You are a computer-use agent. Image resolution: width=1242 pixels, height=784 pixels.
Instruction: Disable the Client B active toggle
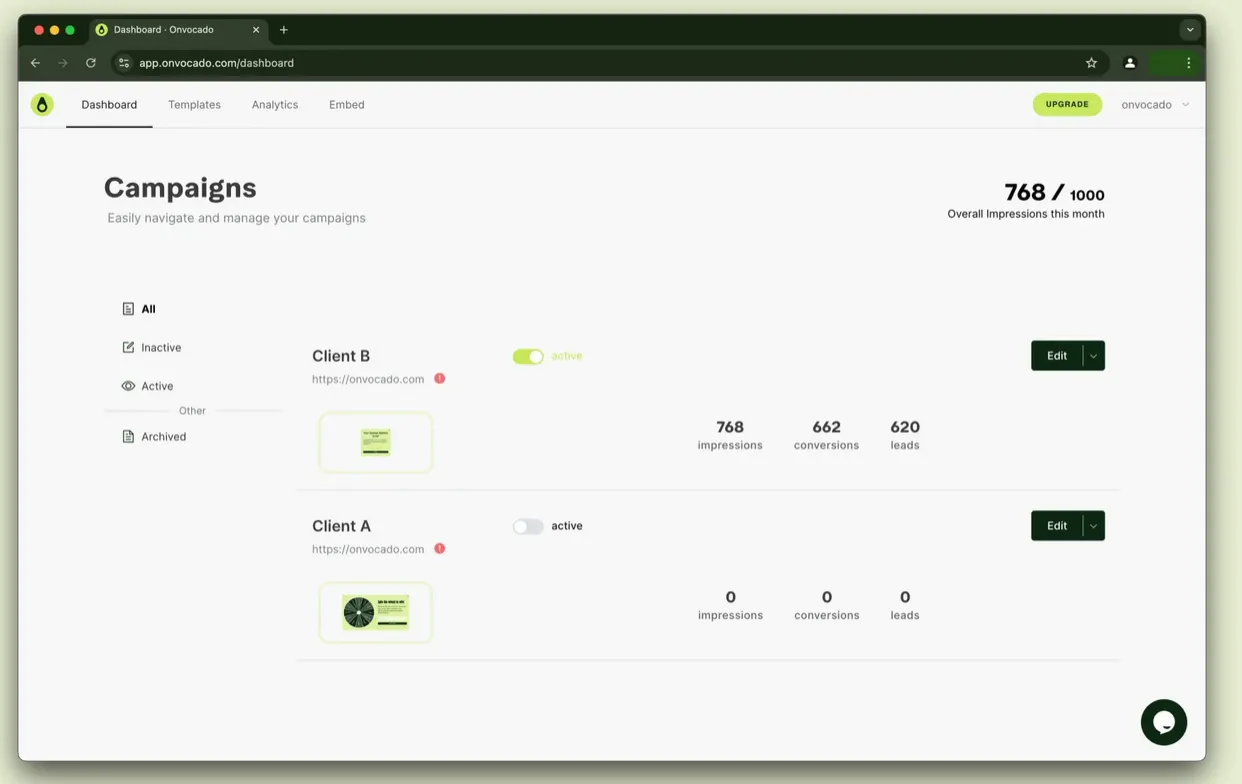click(528, 357)
